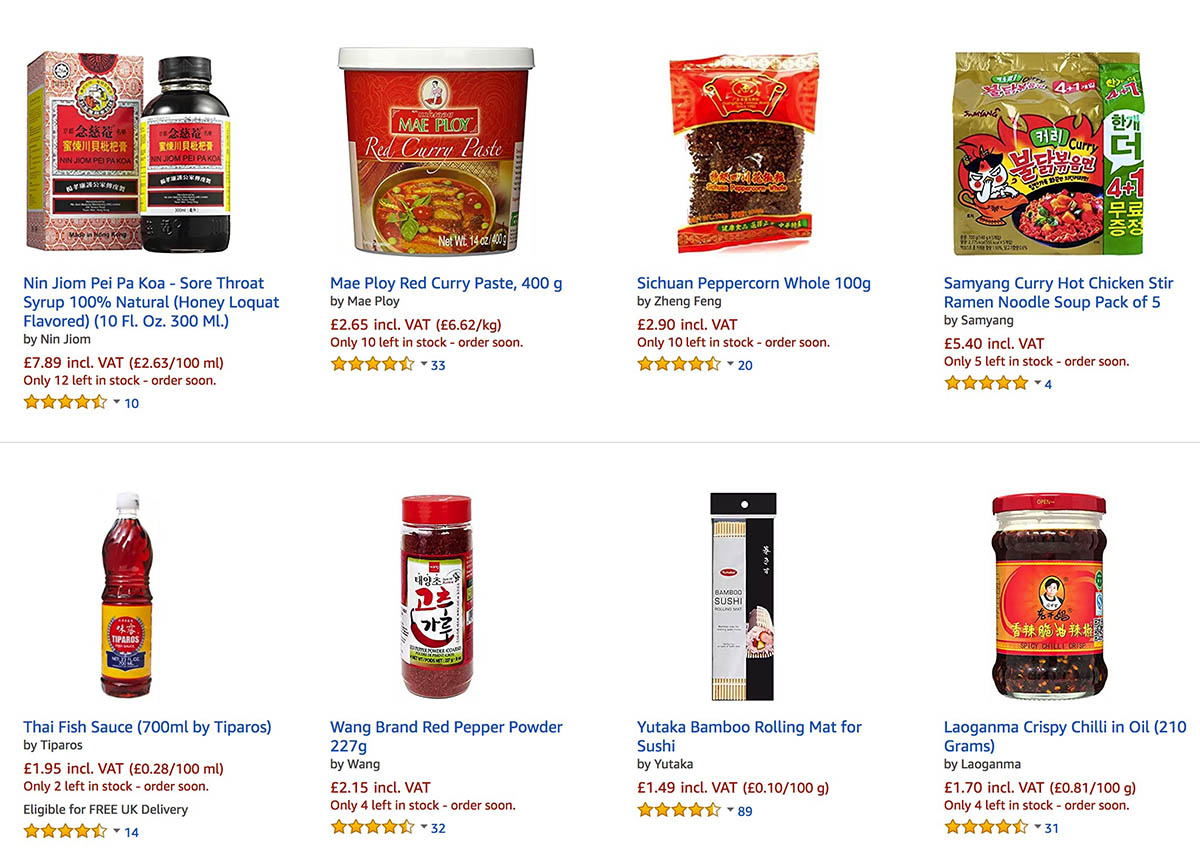Open the Yutaka bamboo sushi mat image
The width and height of the screenshot is (1200, 854).
(743, 596)
